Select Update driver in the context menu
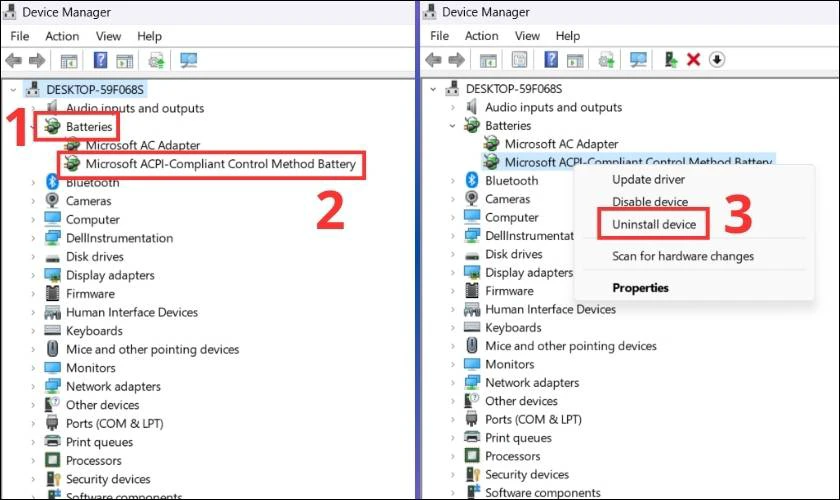The image size is (840, 500). [648, 180]
